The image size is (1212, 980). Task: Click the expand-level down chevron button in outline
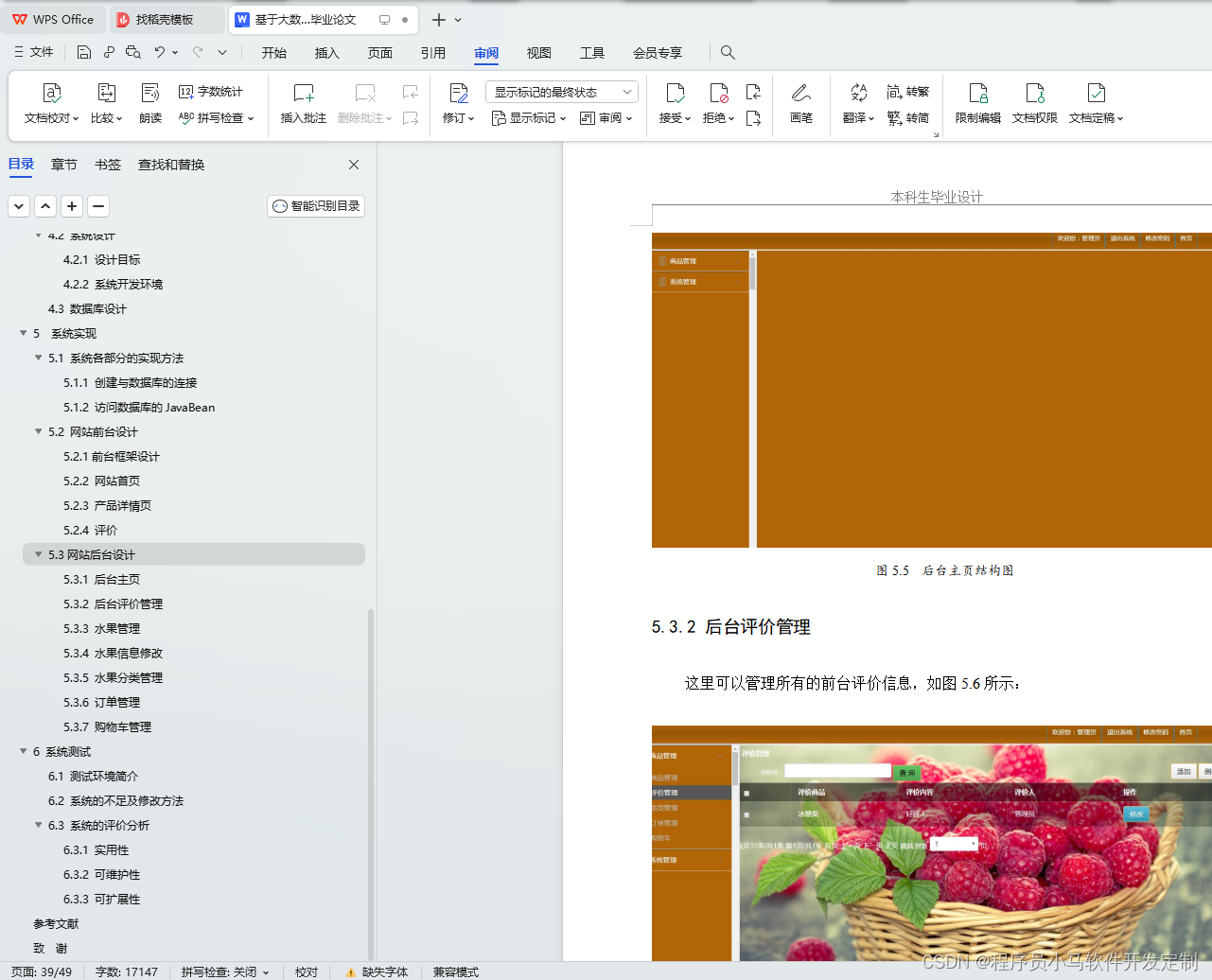pos(19,206)
